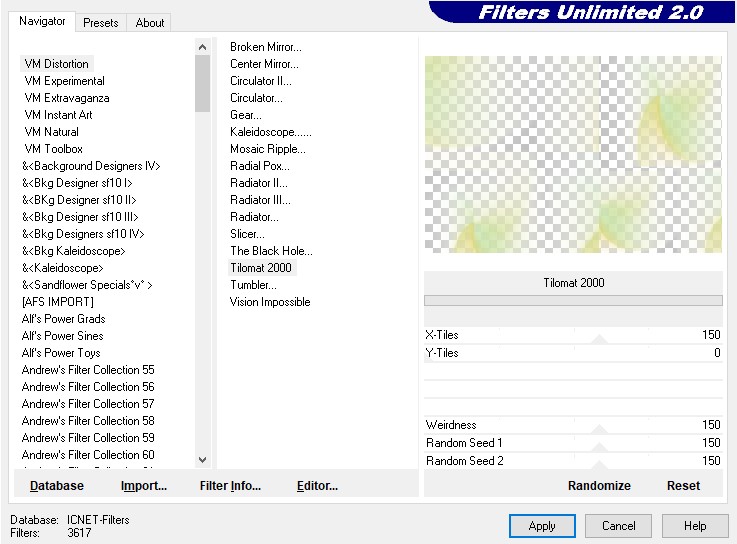This screenshot has height=544, width=737.
Task: Open Filter Info...
Action: click(x=230, y=486)
